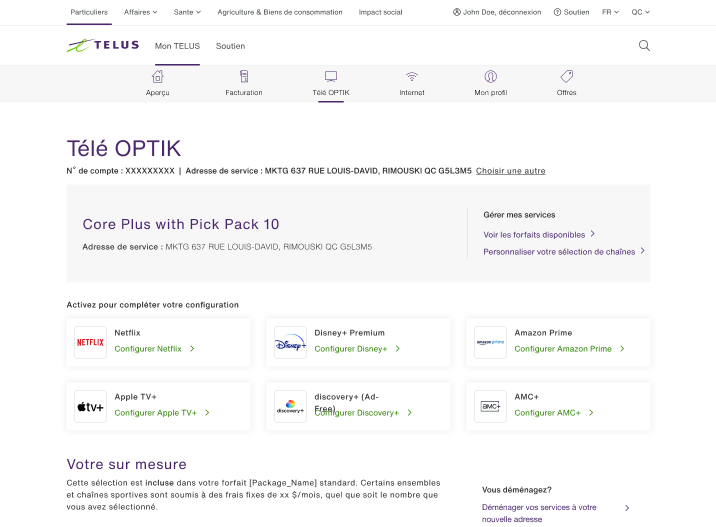The image size is (716, 527).
Task: Click the Apple TV+ logo thumbnail
Action: [90, 406]
